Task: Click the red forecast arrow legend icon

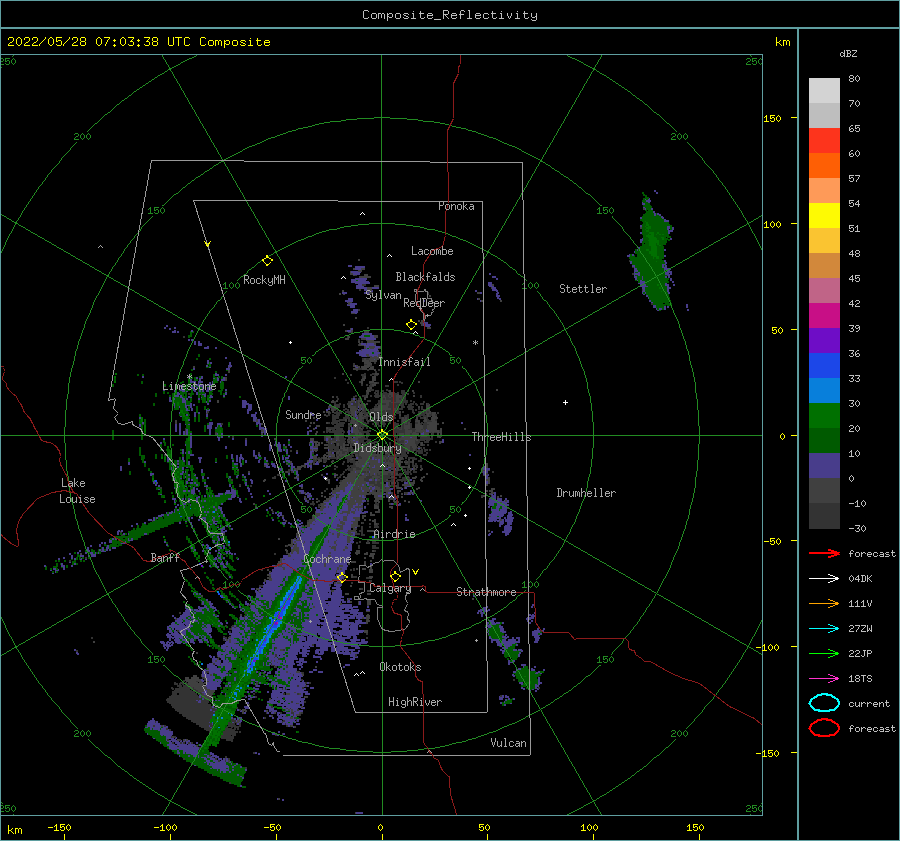Action: [x=824, y=553]
